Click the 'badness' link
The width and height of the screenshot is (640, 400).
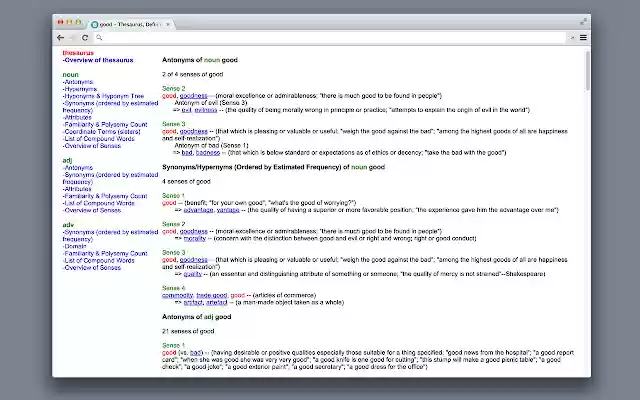208,153
